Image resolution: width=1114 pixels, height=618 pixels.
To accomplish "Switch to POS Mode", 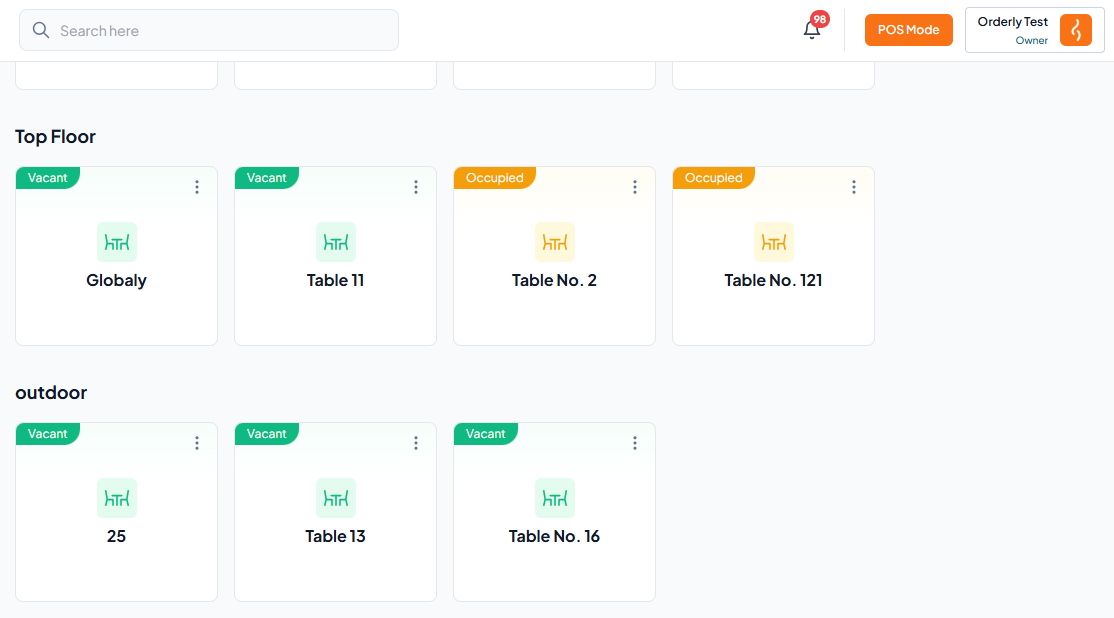I will pos(908,30).
